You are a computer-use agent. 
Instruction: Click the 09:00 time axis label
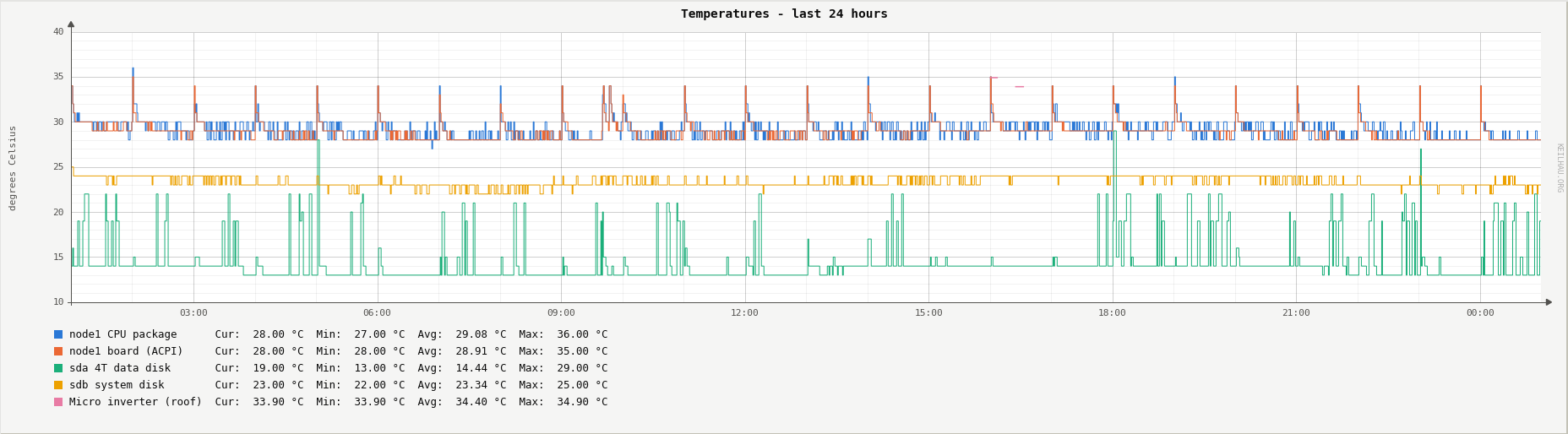561,313
